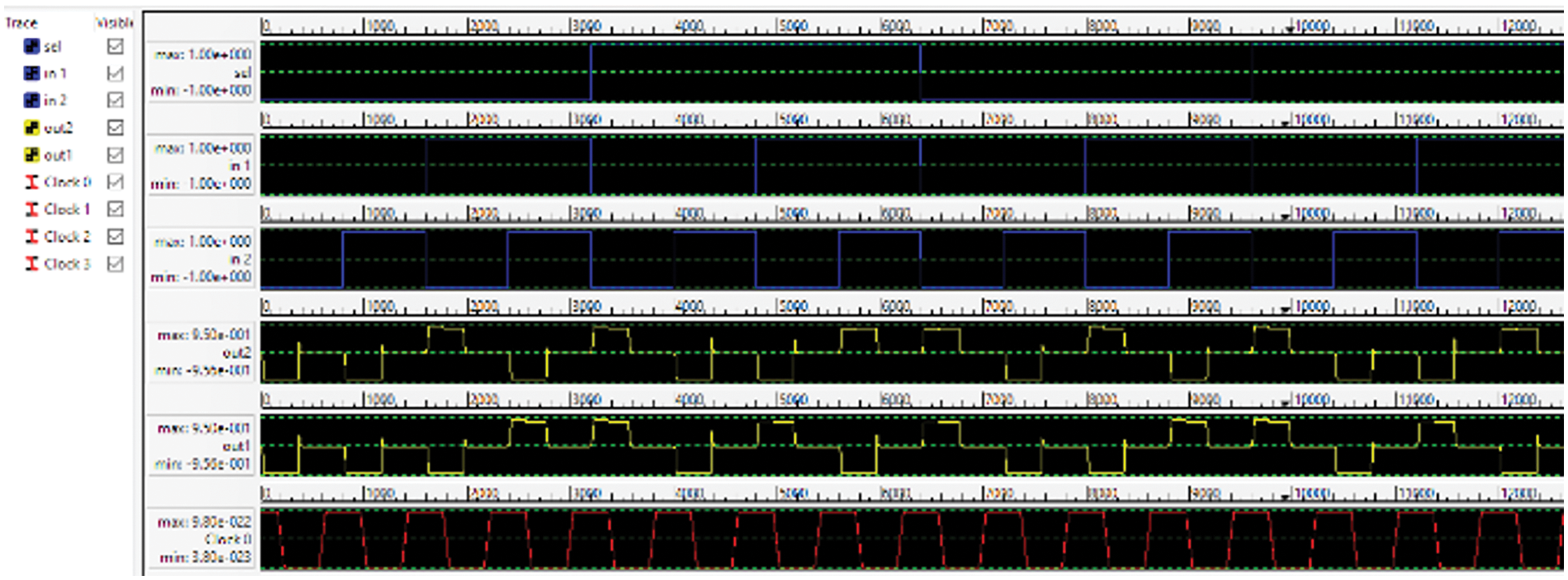Click the red Clock 3 trace icon
Viewport: 1568px width, 580px height.
click(x=32, y=264)
